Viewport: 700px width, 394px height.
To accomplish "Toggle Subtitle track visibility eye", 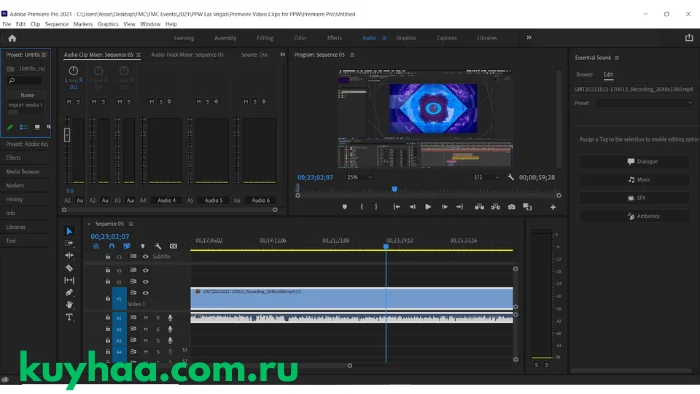I will pos(146,257).
